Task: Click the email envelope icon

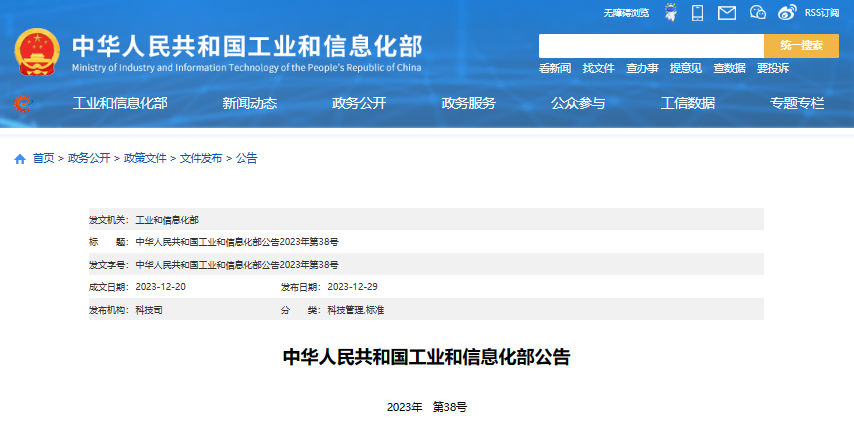Action: click(727, 13)
